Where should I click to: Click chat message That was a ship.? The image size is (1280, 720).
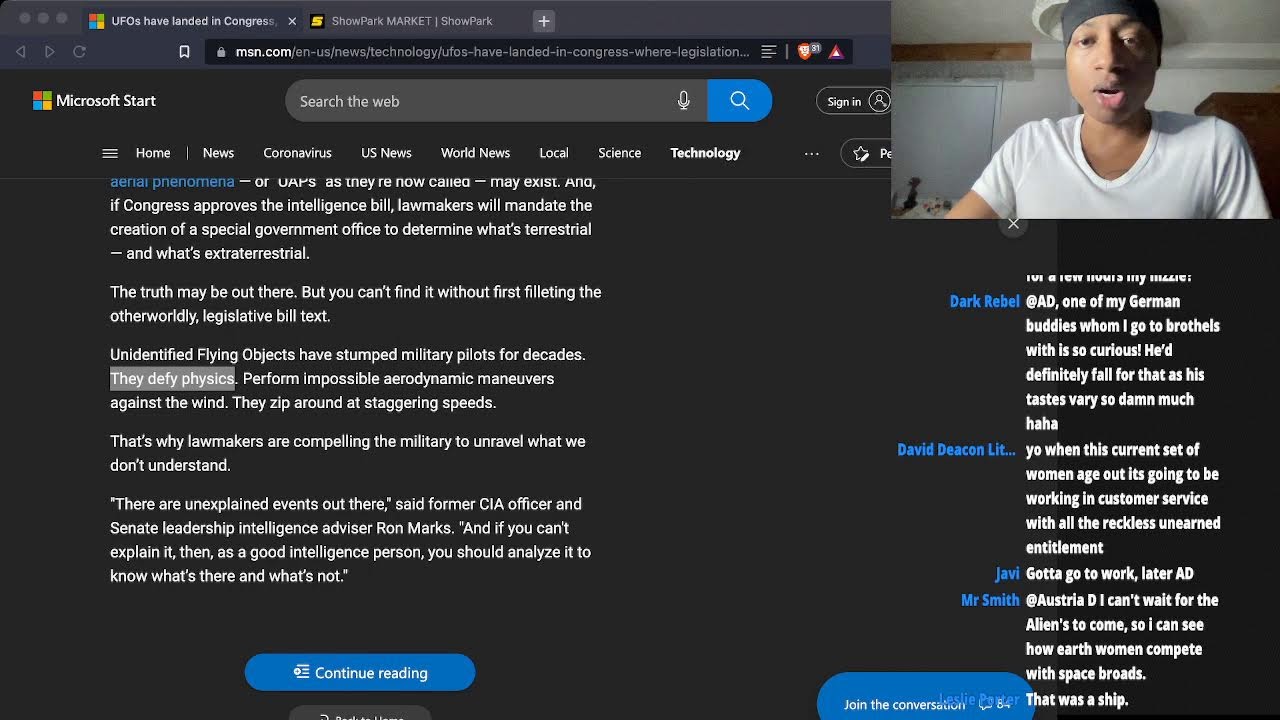coord(1077,700)
